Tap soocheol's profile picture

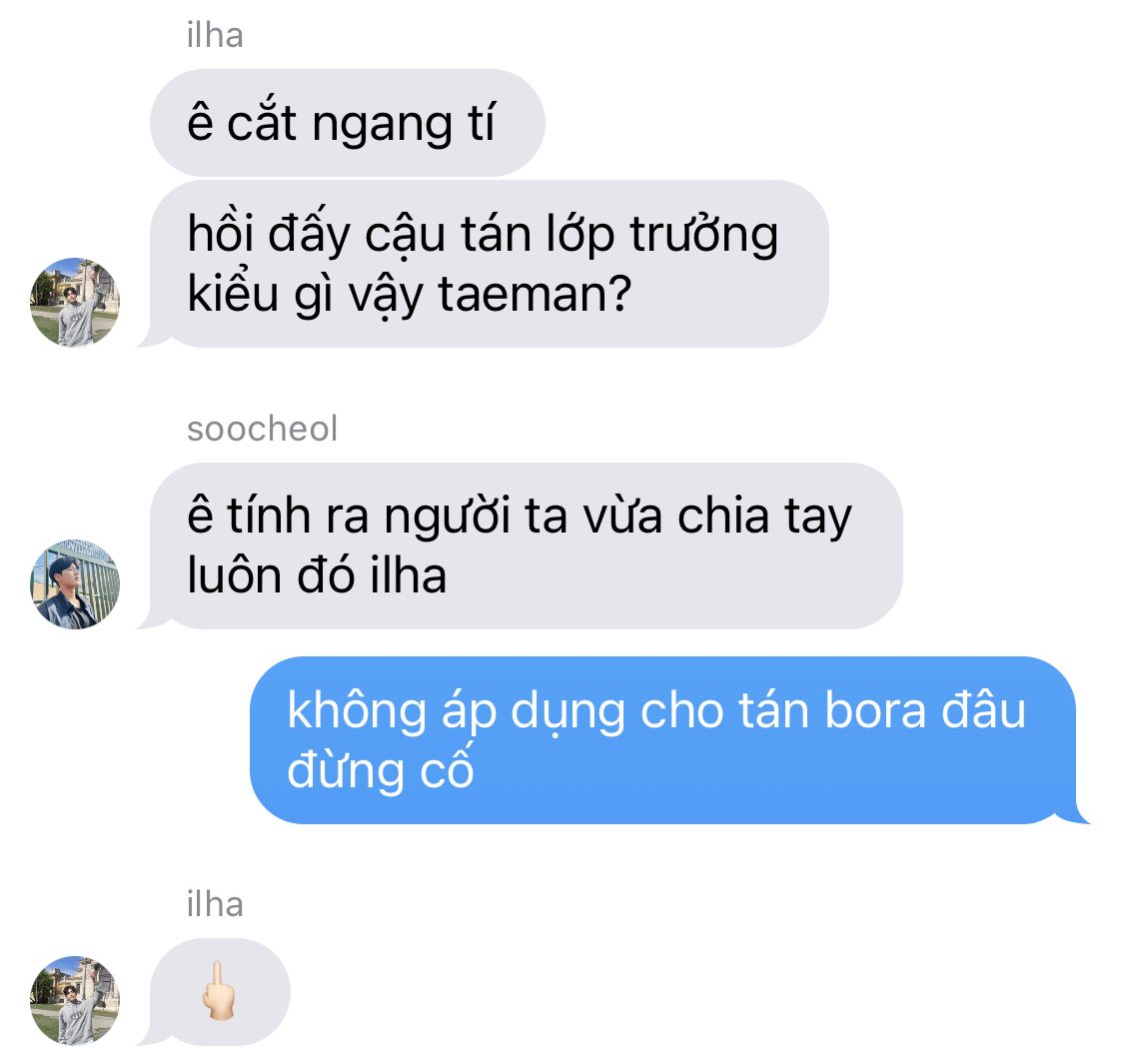click(x=75, y=584)
